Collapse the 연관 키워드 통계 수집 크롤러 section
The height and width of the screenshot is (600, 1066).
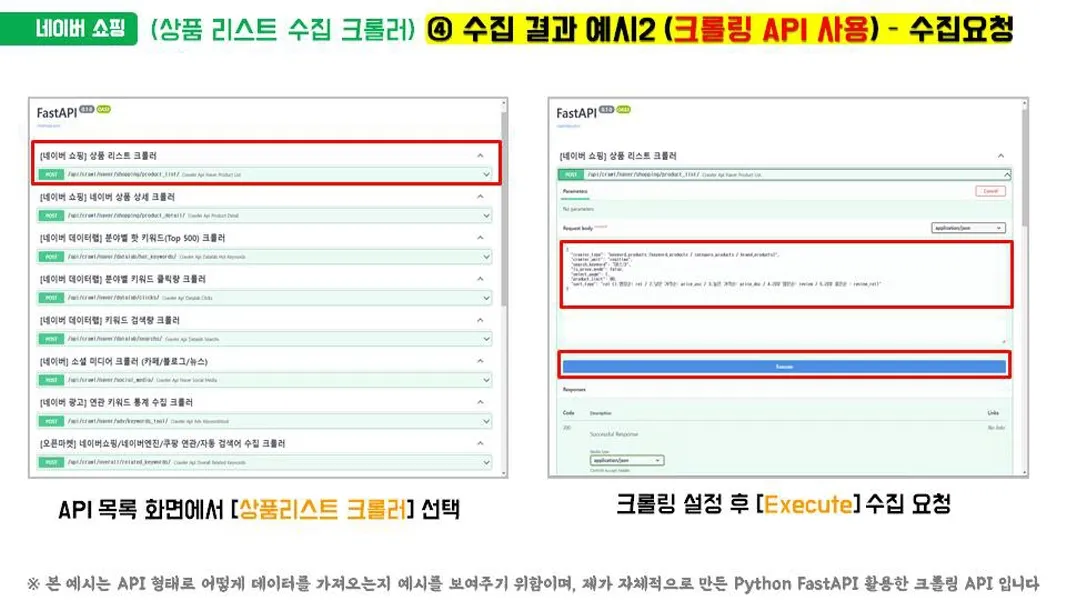[480, 402]
